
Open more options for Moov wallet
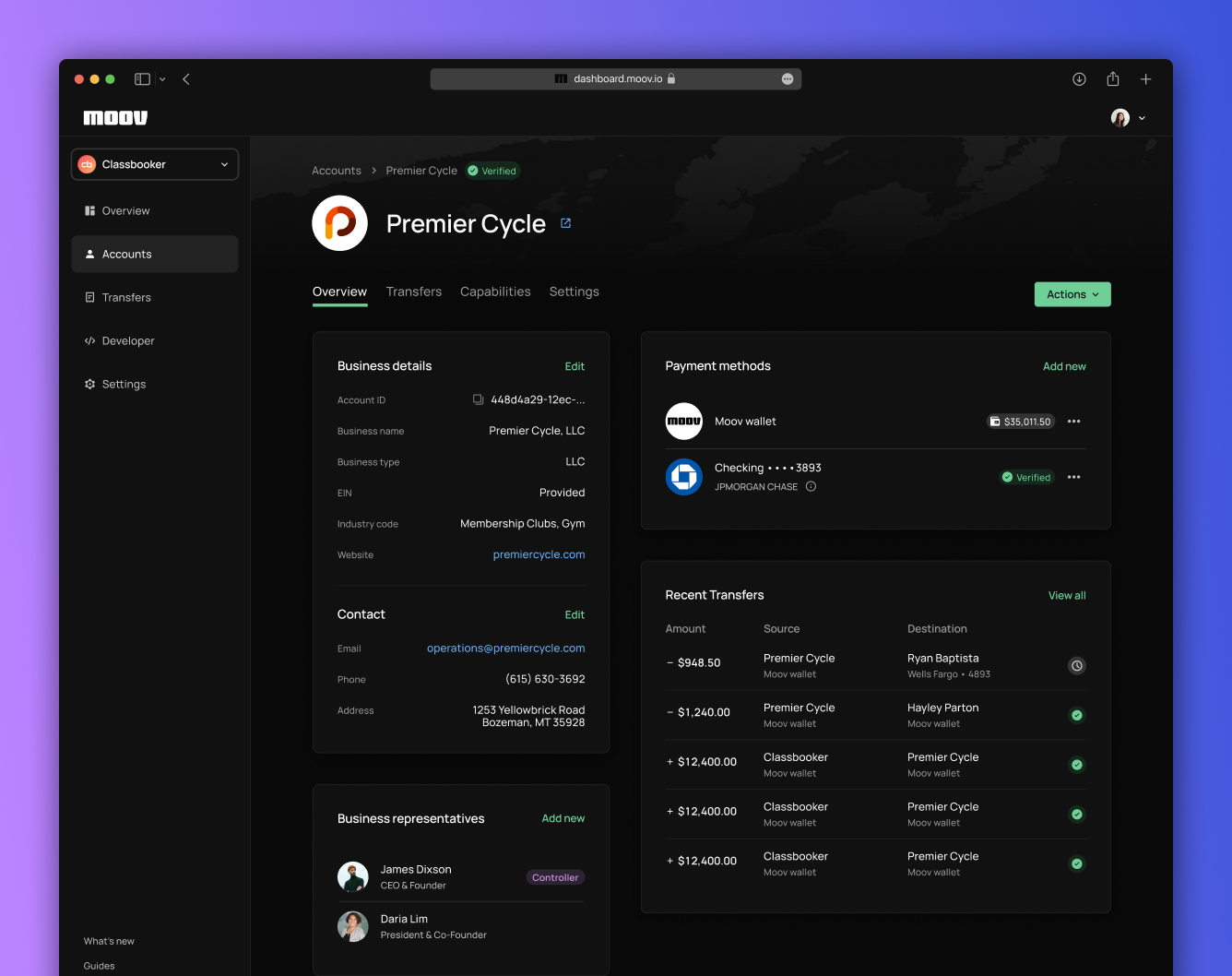pyautogui.click(x=1073, y=422)
